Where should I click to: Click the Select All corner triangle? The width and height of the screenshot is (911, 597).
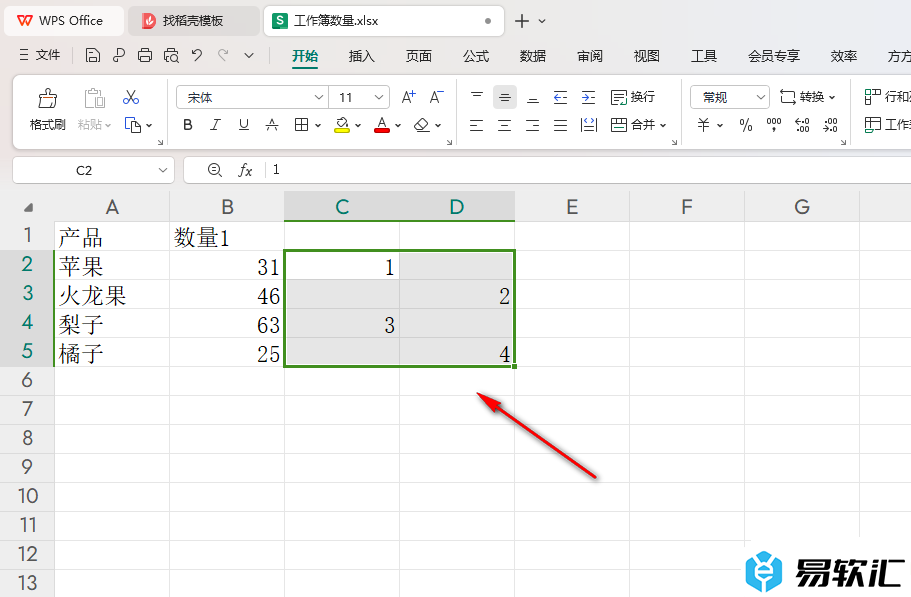click(x=27, y=207)
